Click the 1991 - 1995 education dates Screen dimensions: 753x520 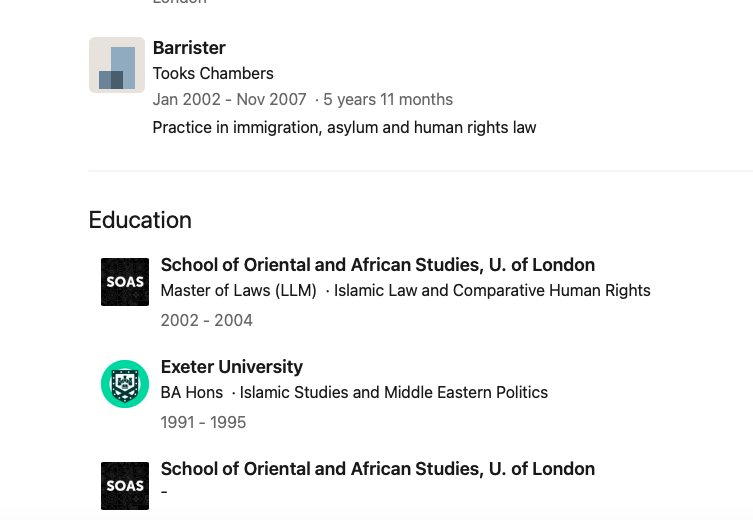pyautogui.click(x=203, y=423)
